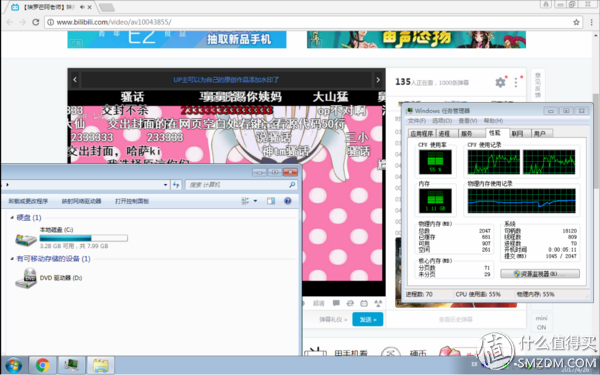The image size is (600, 375).
Task: Launch Chrome from the Windows taskbar
Action: pos(42,365)
